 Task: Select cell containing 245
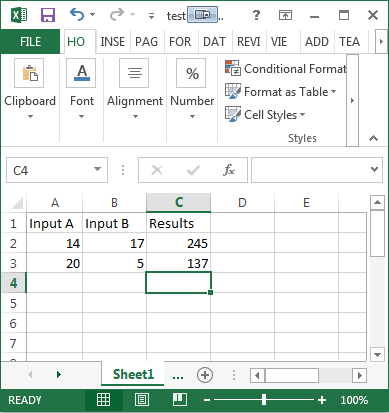[x=178, y=243]
